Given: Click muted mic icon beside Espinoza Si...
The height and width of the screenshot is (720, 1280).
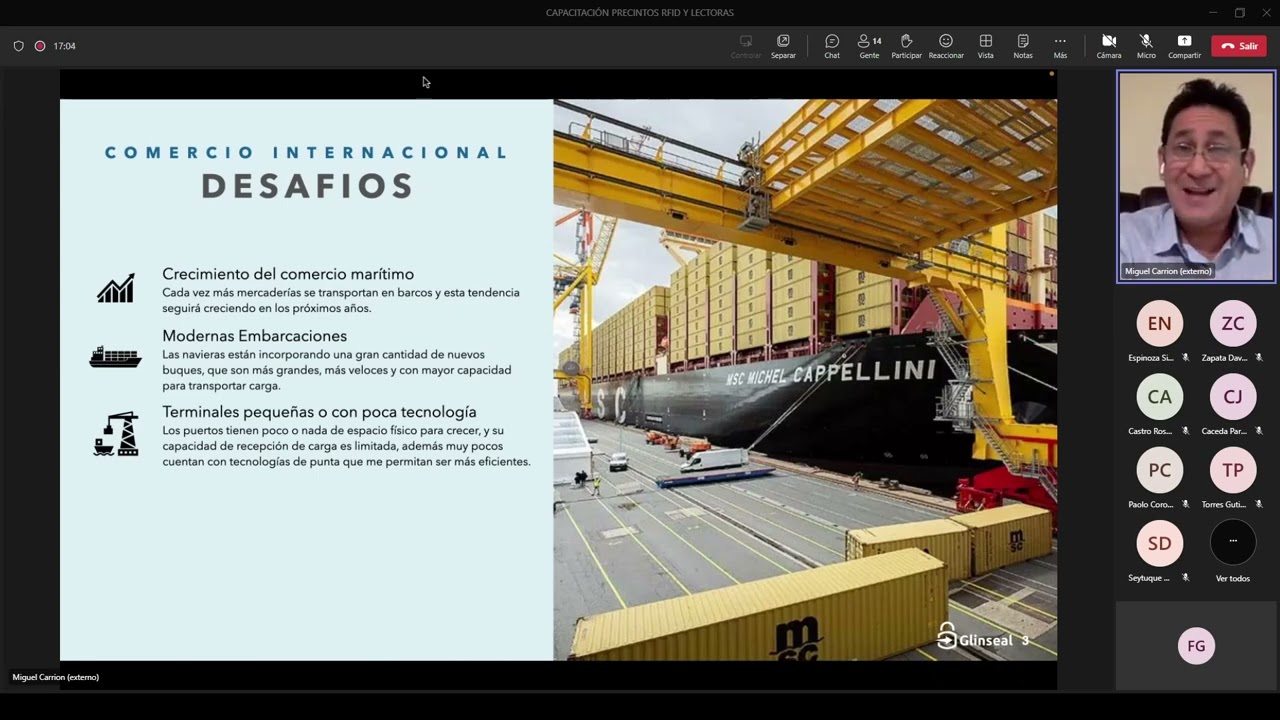Looking at the screenshot, I should pyautogui.click(x=1185, y=358).
